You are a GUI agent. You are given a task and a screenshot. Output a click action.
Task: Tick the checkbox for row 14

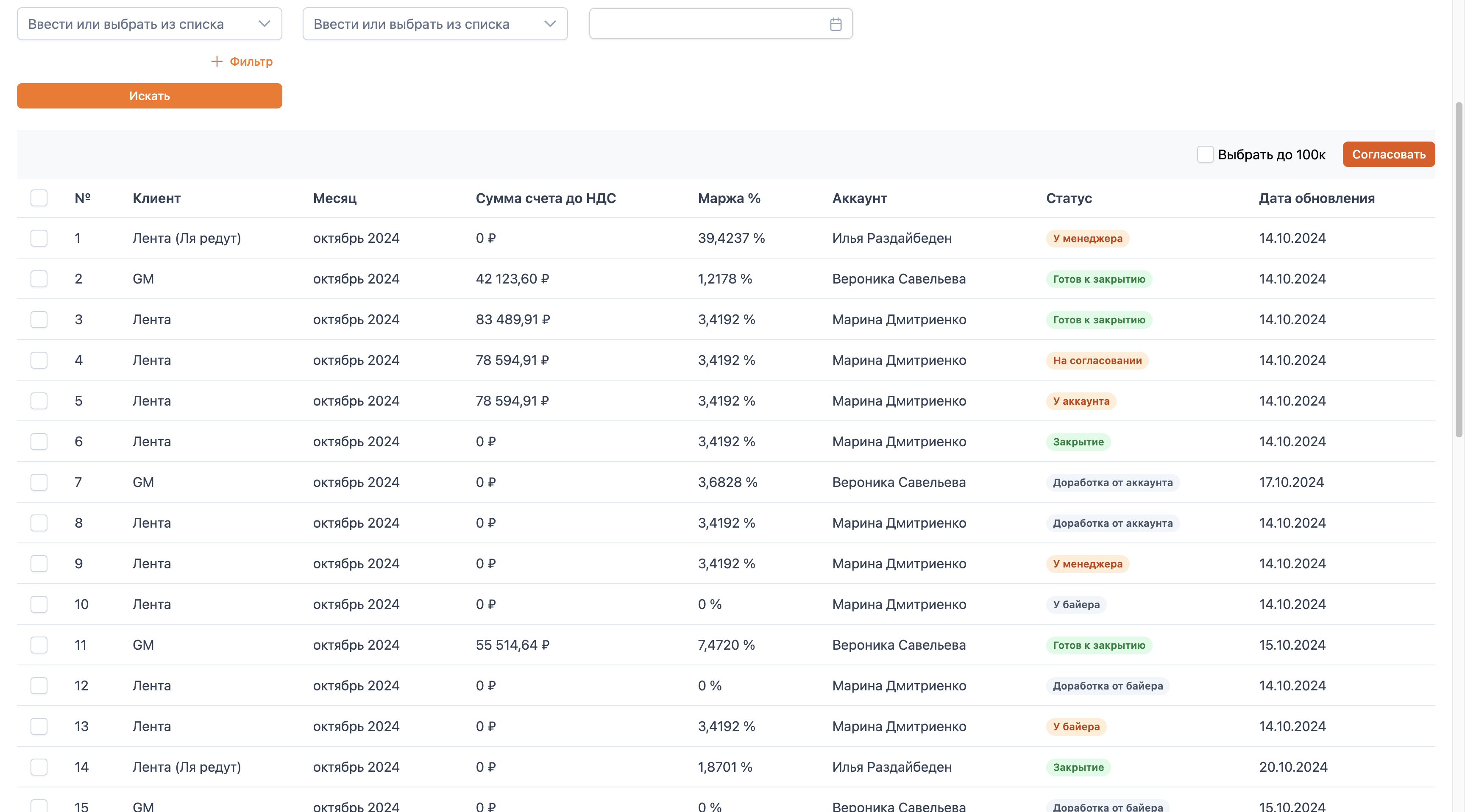pos(39,767)
